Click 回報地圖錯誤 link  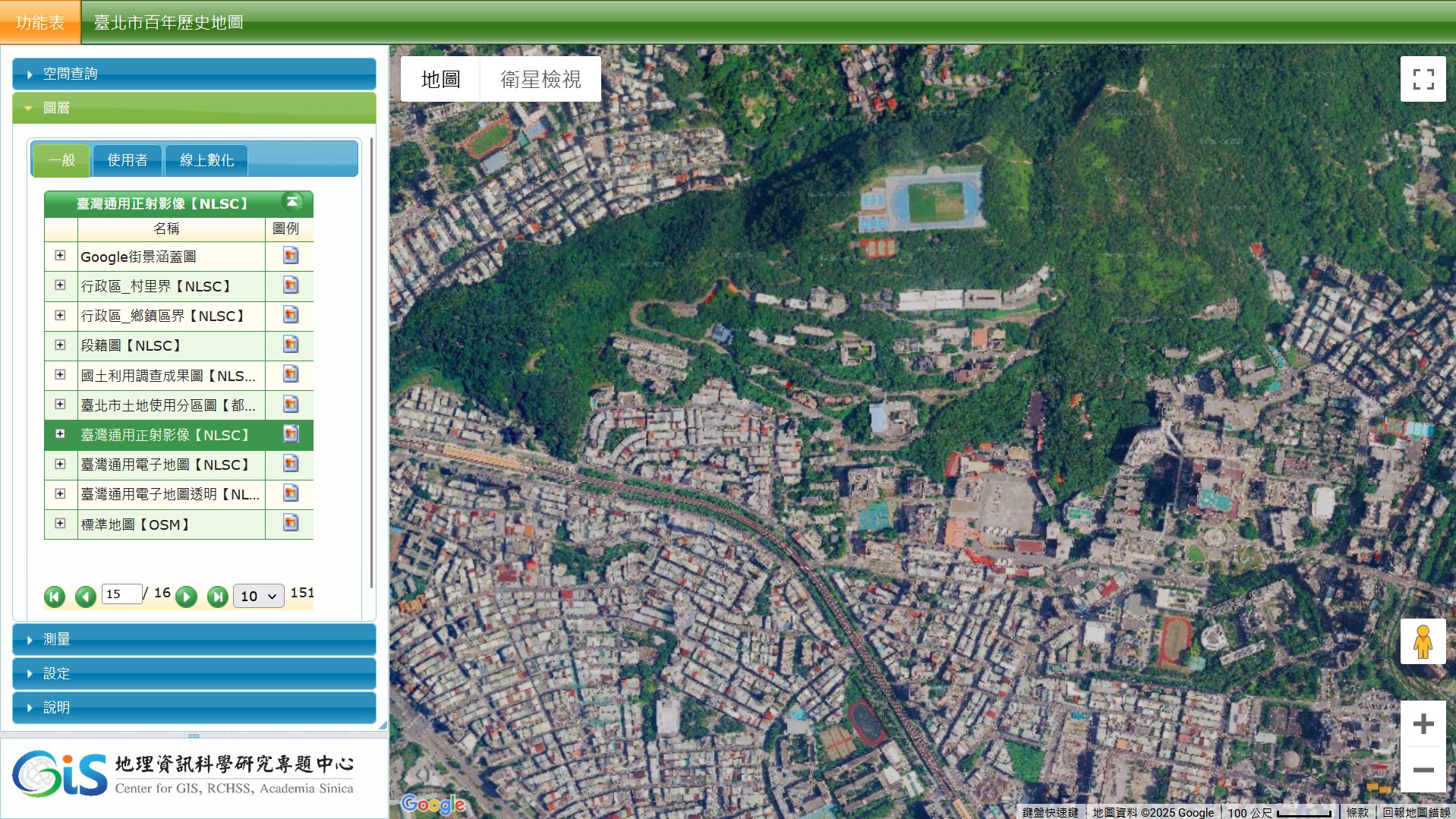coord(1416,812)
